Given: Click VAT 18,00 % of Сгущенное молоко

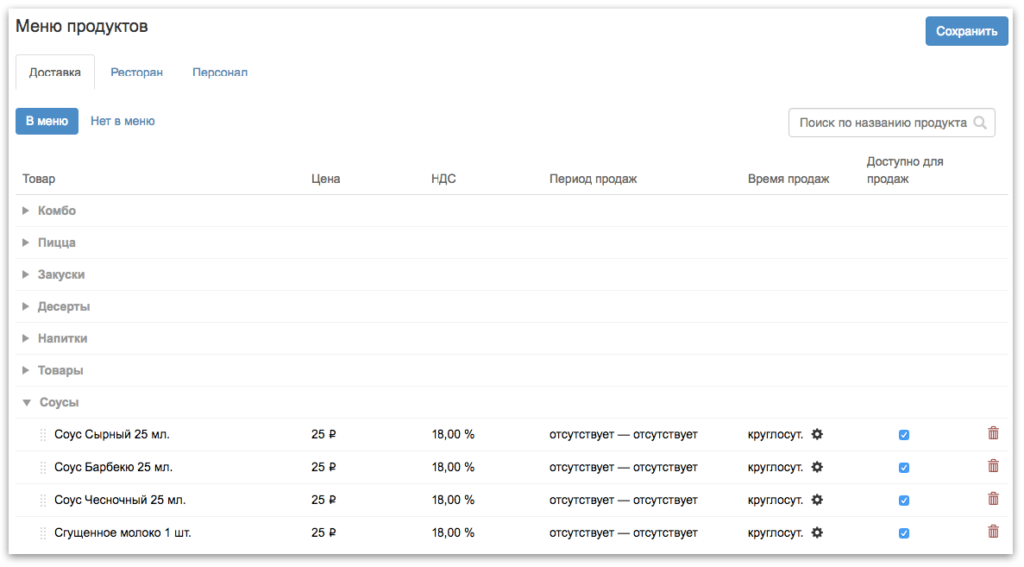Looking at the screenshot, I should (453, 532).
